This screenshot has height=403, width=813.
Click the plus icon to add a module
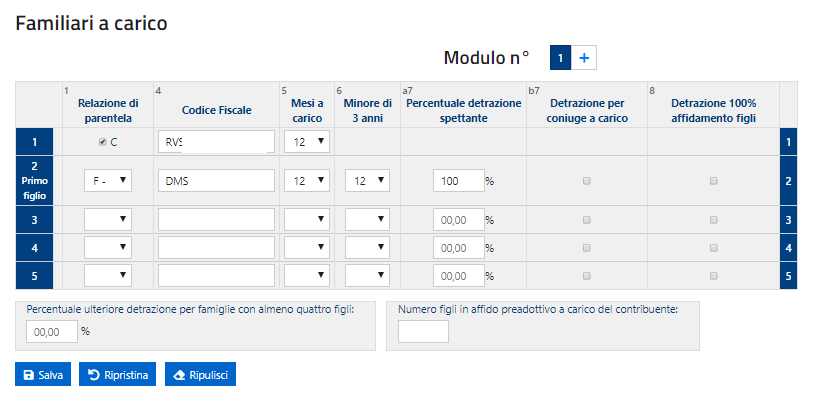point(584,58)
